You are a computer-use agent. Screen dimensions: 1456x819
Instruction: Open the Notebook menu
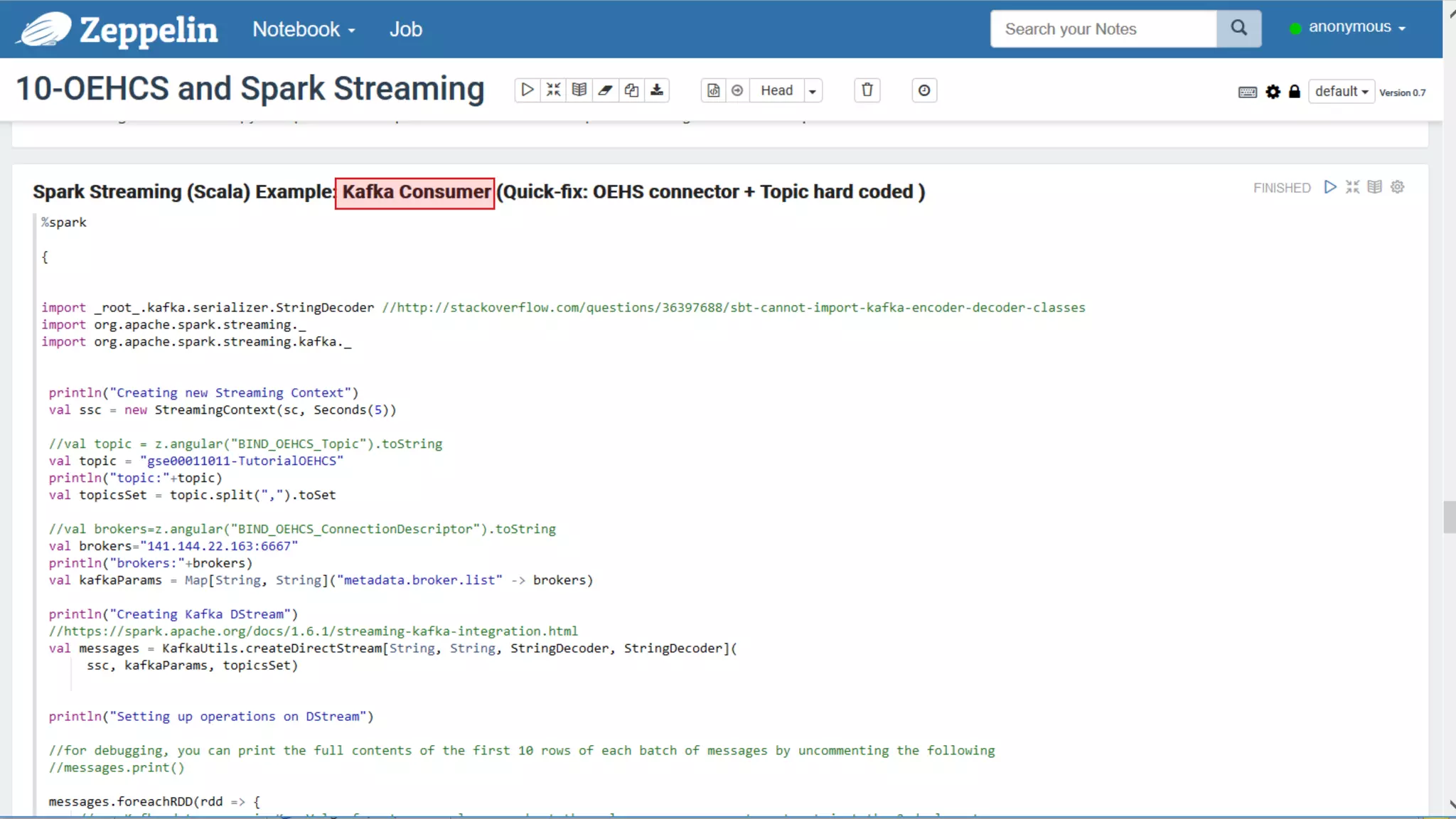point(304,29)
